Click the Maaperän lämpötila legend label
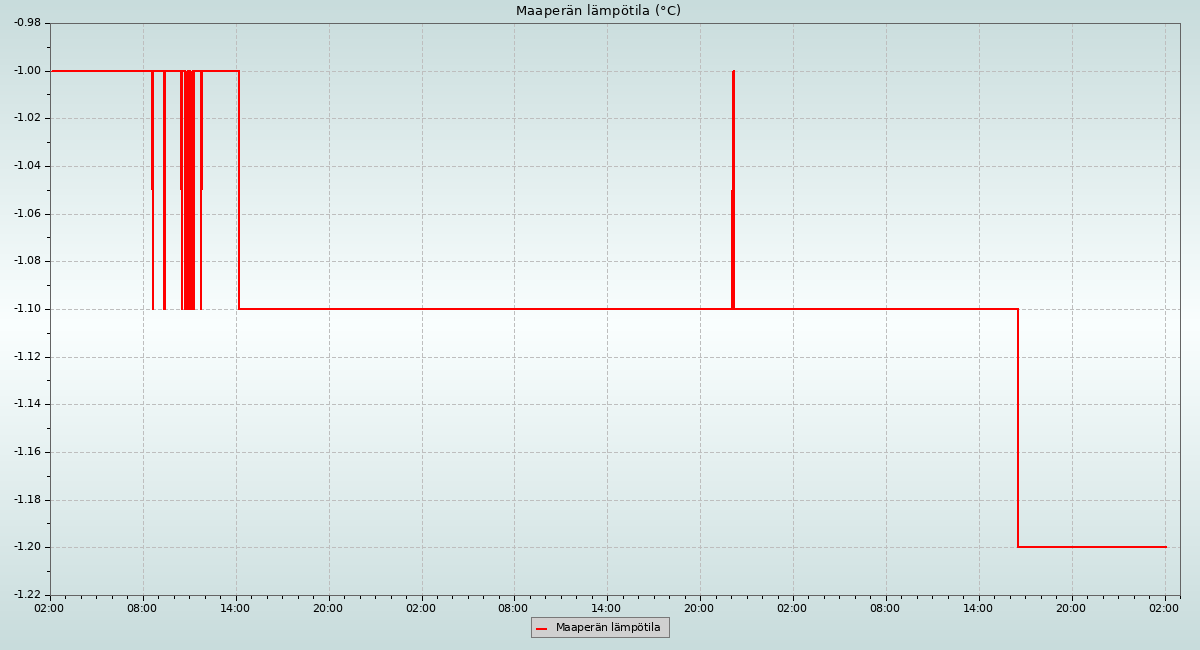This screenshot has width=1200, height=650. tap(608, 628)
